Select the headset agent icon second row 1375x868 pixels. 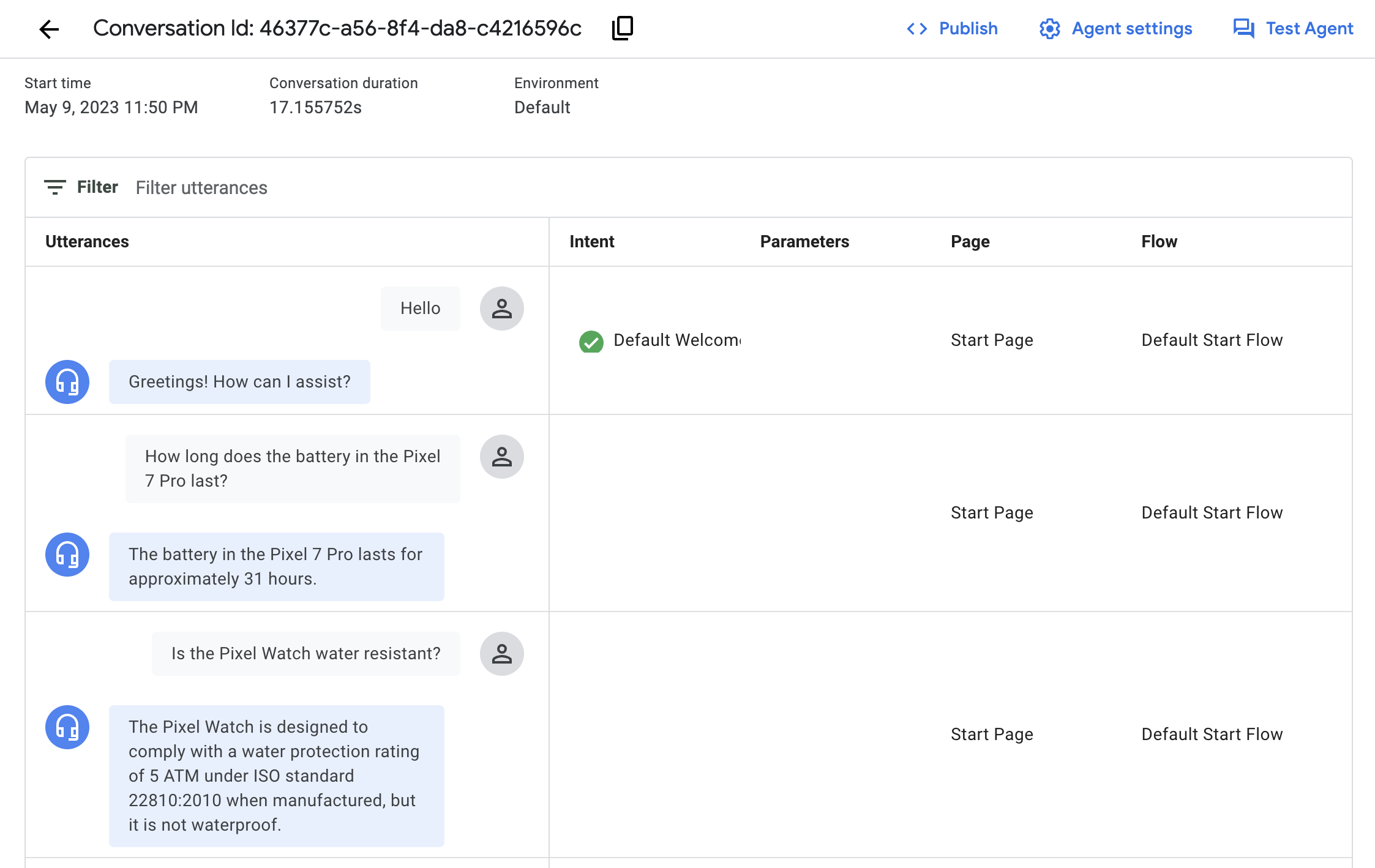pyautogui.click(x=68, y=554)
